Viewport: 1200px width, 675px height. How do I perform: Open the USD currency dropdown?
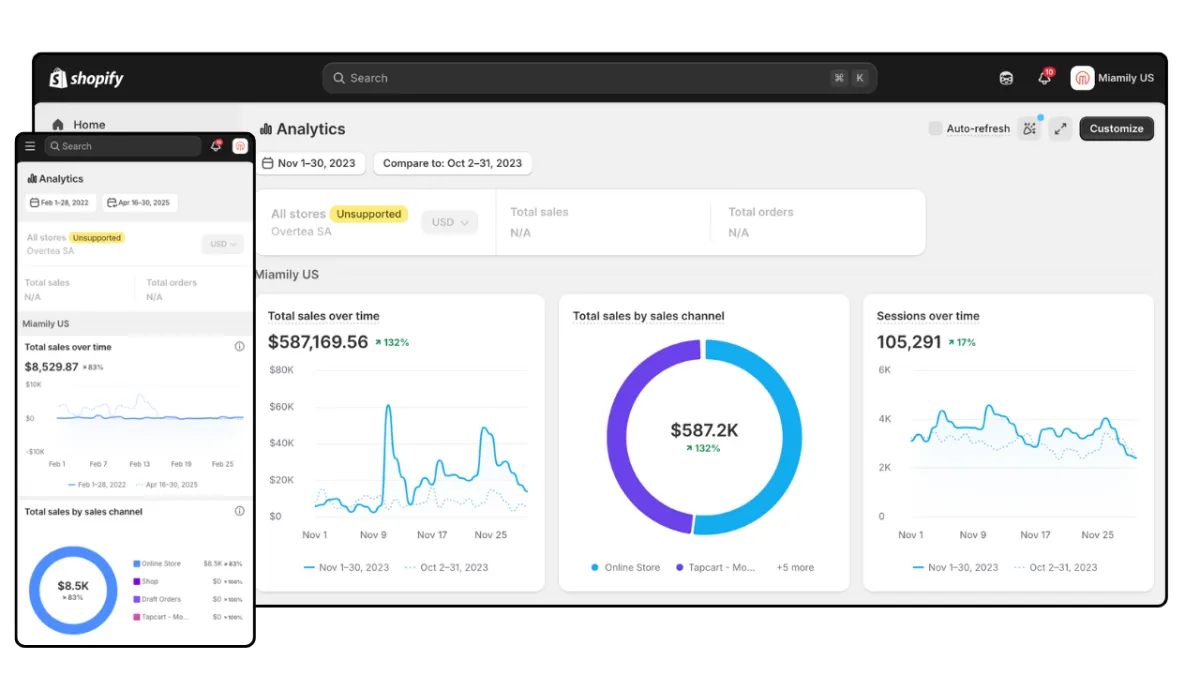click(x=449, y=222)
